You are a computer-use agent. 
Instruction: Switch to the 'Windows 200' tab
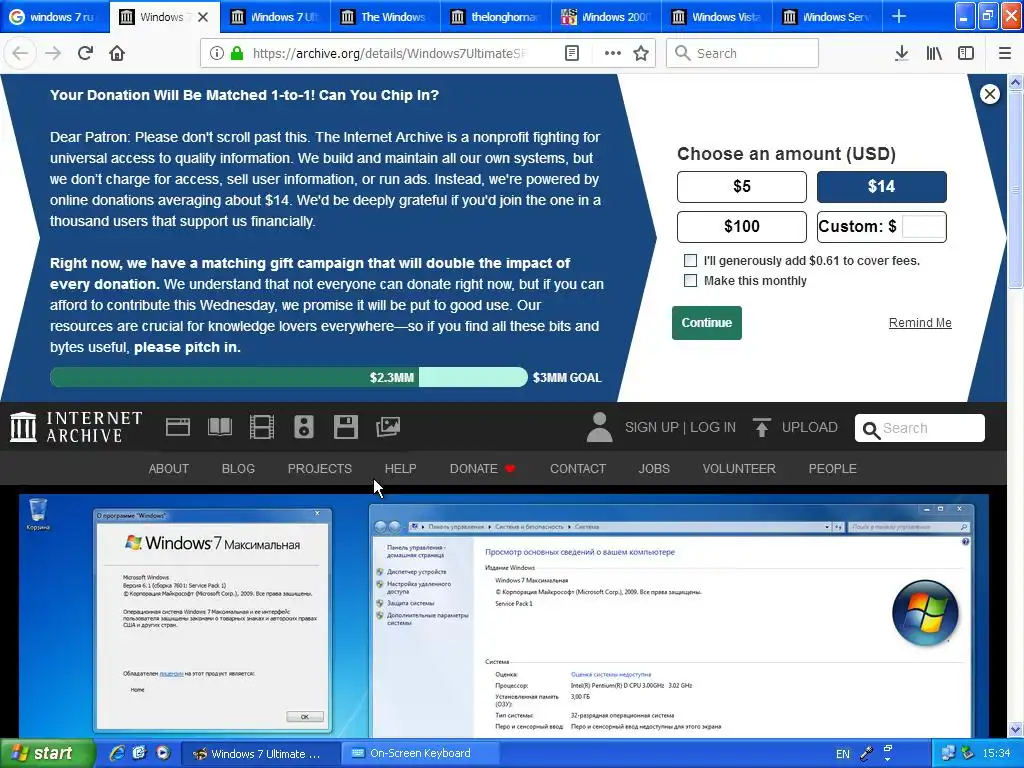(x=607, y=17)
